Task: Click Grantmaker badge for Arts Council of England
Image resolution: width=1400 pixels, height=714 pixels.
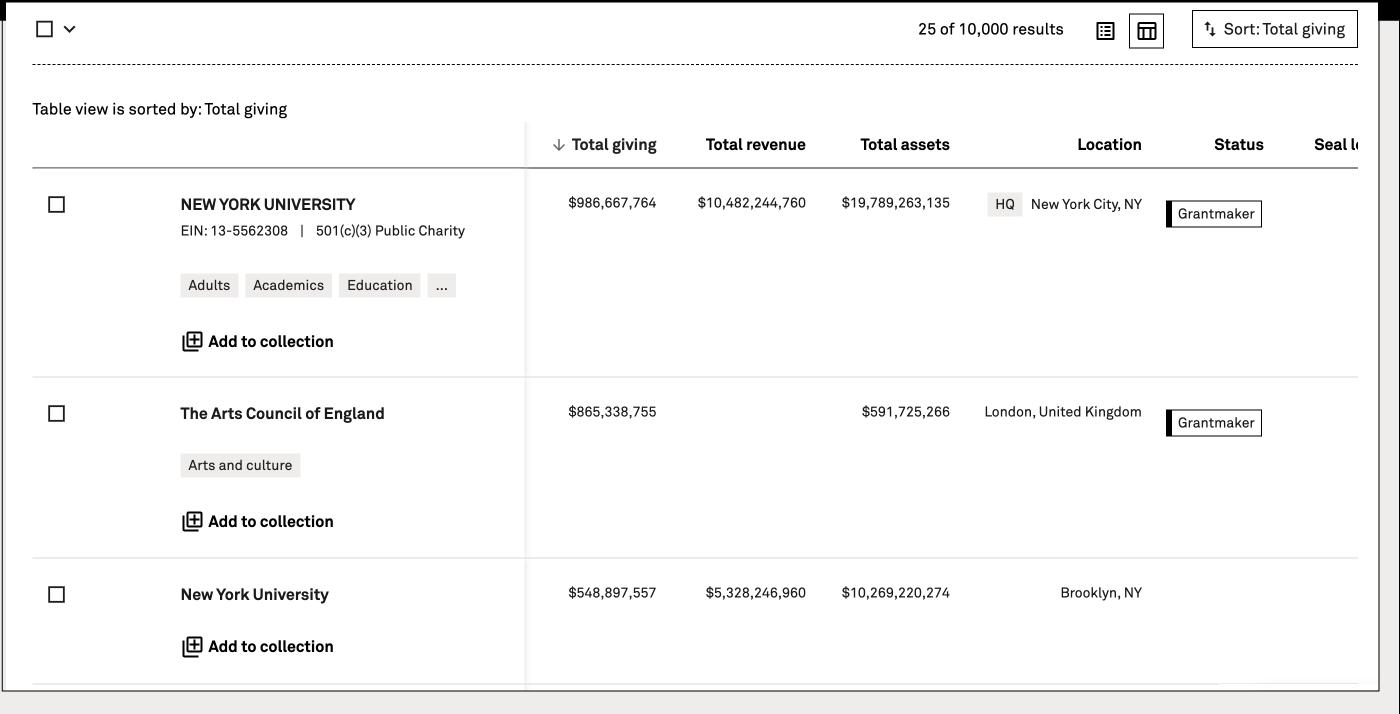Action: coord(1214,423)
